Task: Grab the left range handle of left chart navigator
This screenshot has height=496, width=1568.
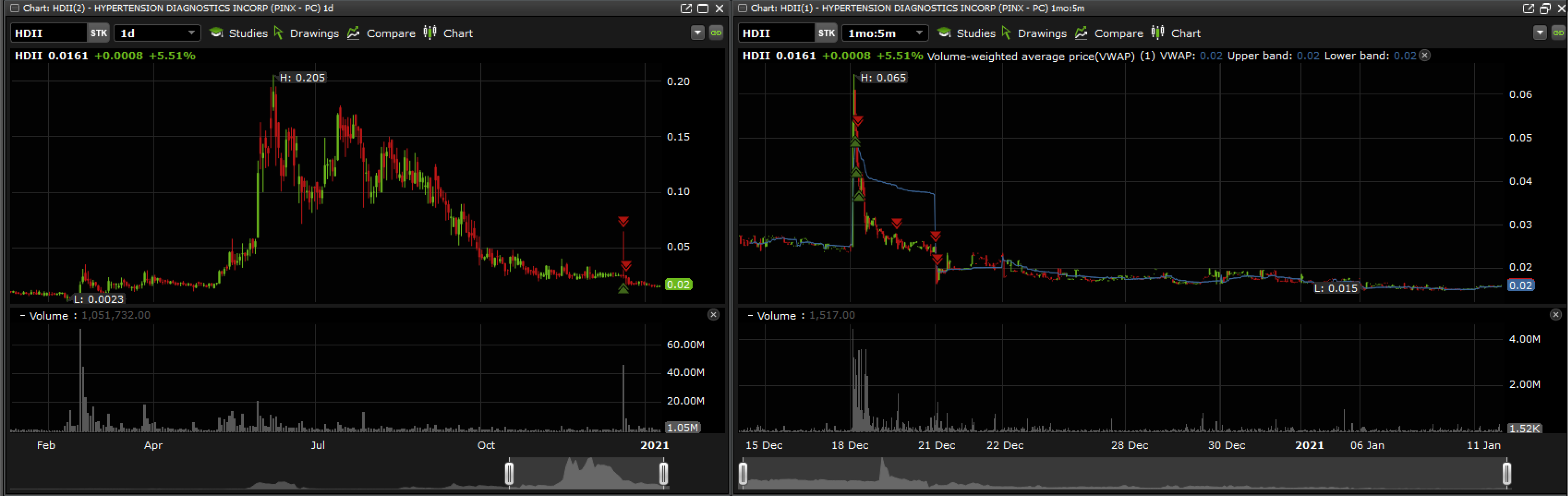Action: pos(509,473)
